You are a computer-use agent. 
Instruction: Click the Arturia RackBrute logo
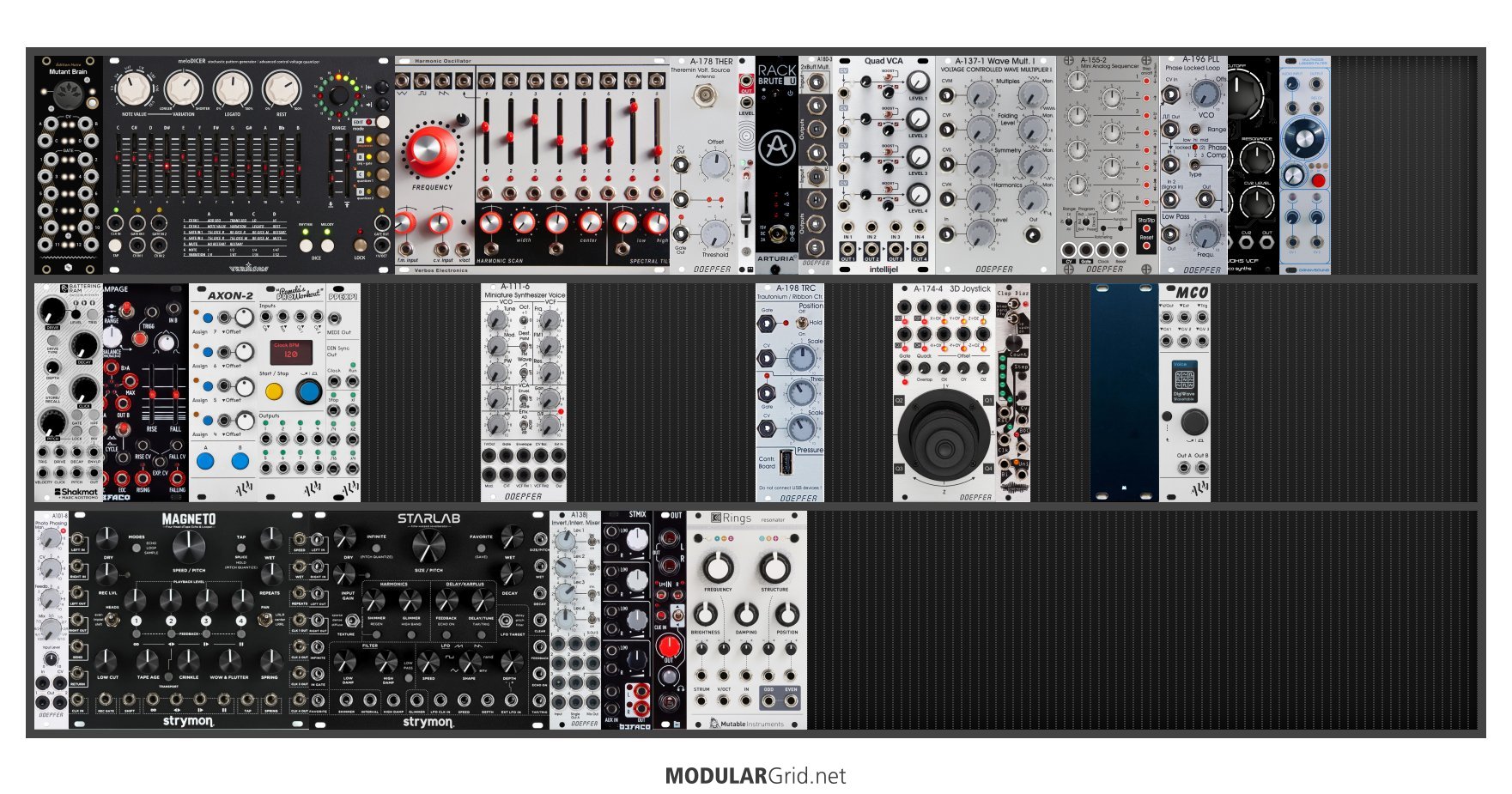pyautogui.click(x=777, y=148)
